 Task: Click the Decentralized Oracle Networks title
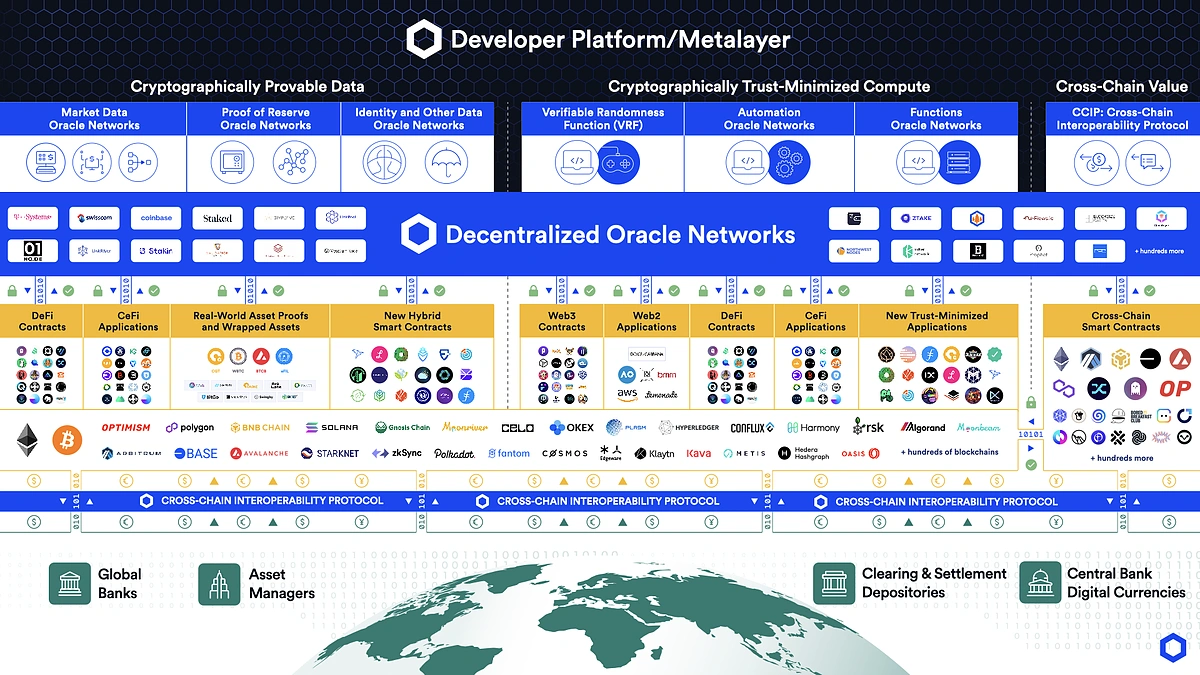click(620, 235)
